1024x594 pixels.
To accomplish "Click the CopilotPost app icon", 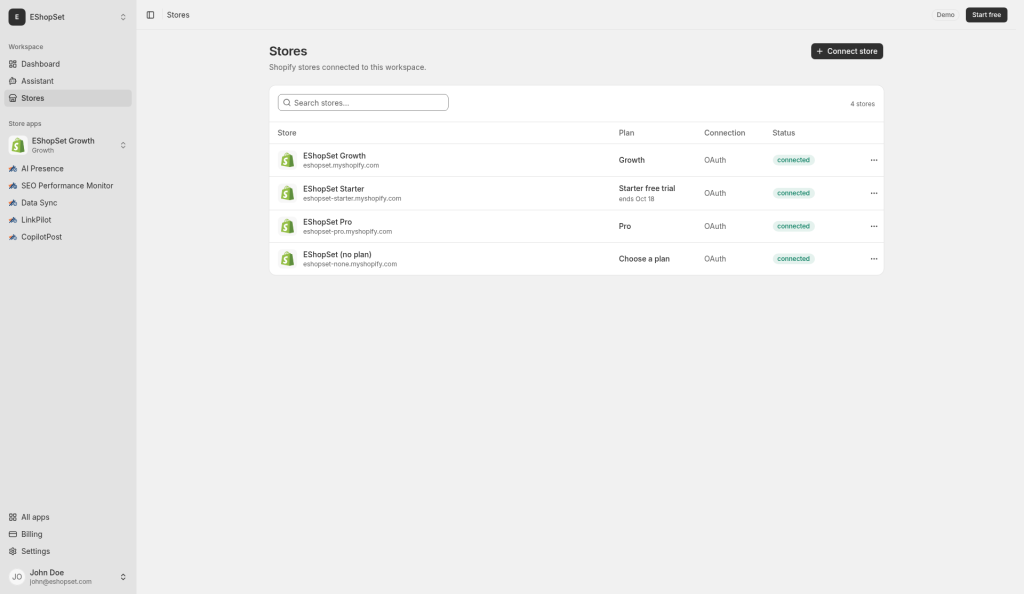I will point(12,237).
